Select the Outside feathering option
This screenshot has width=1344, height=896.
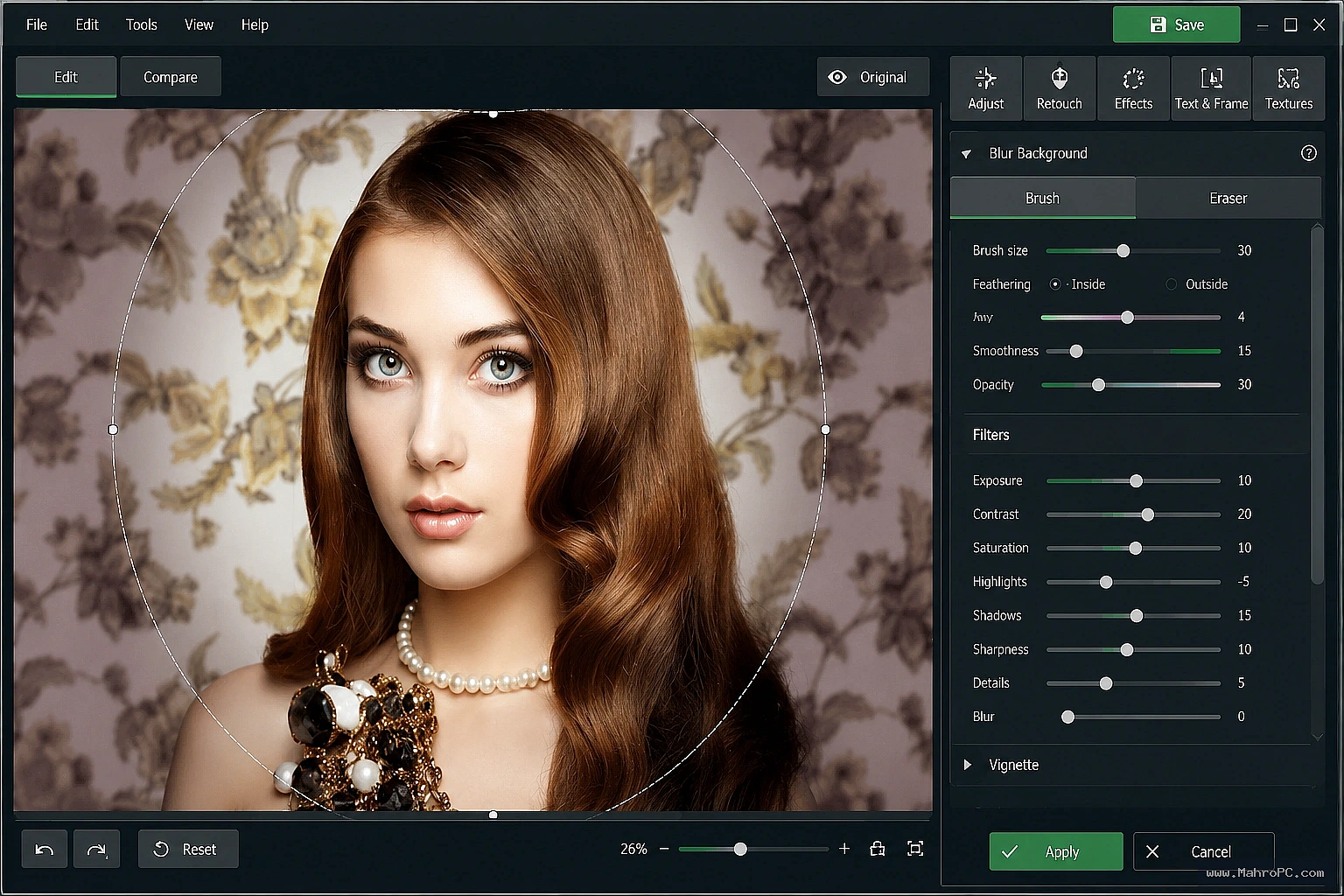coord(1171,284)
